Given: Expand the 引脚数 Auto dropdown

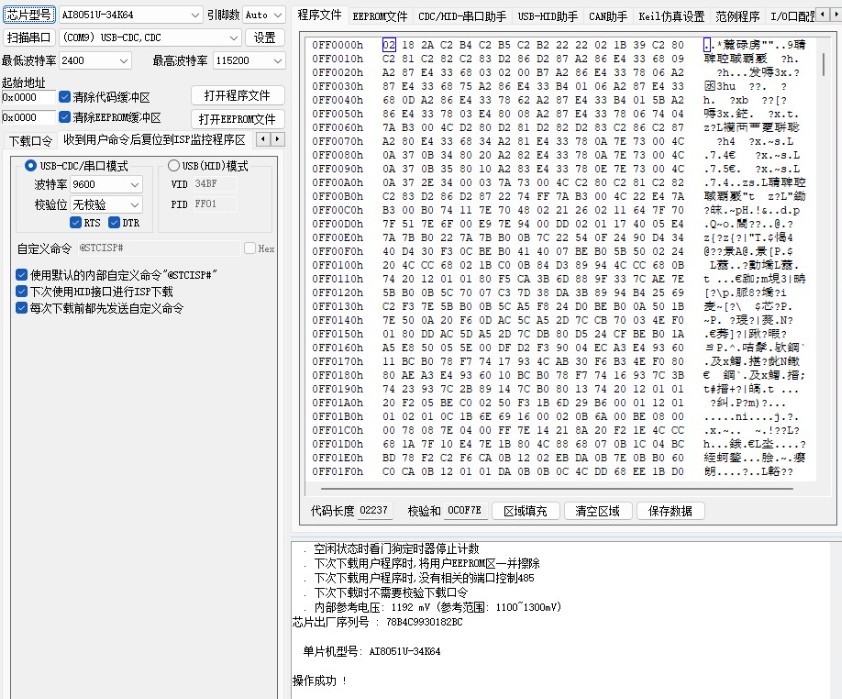Looking at the screenshot, I should pyautogui.click(x=264, y=15).
